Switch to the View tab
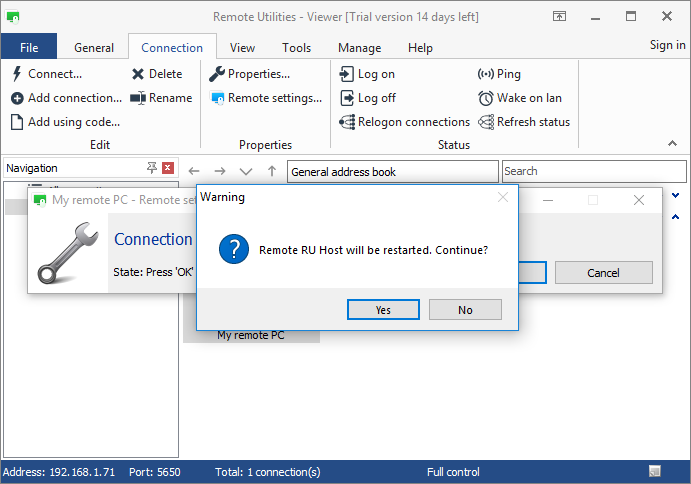Viewport: 691px width, 484px height. [x=242, y=47]
